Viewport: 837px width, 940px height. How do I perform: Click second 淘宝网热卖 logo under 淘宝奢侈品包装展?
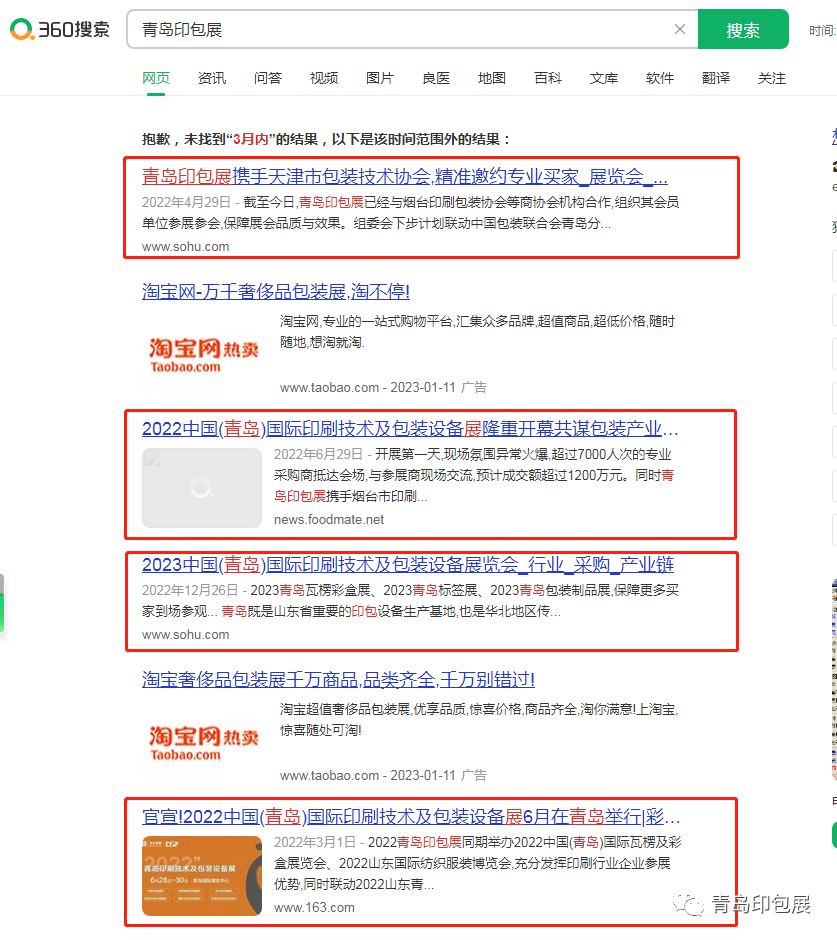[203, 743]
